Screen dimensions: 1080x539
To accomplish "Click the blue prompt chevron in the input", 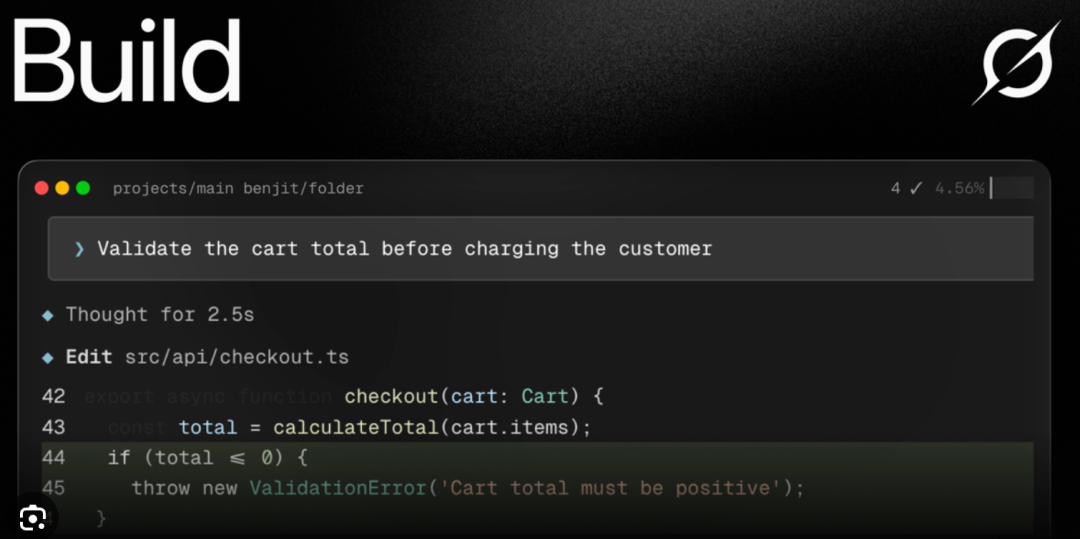I will [79, 249].
